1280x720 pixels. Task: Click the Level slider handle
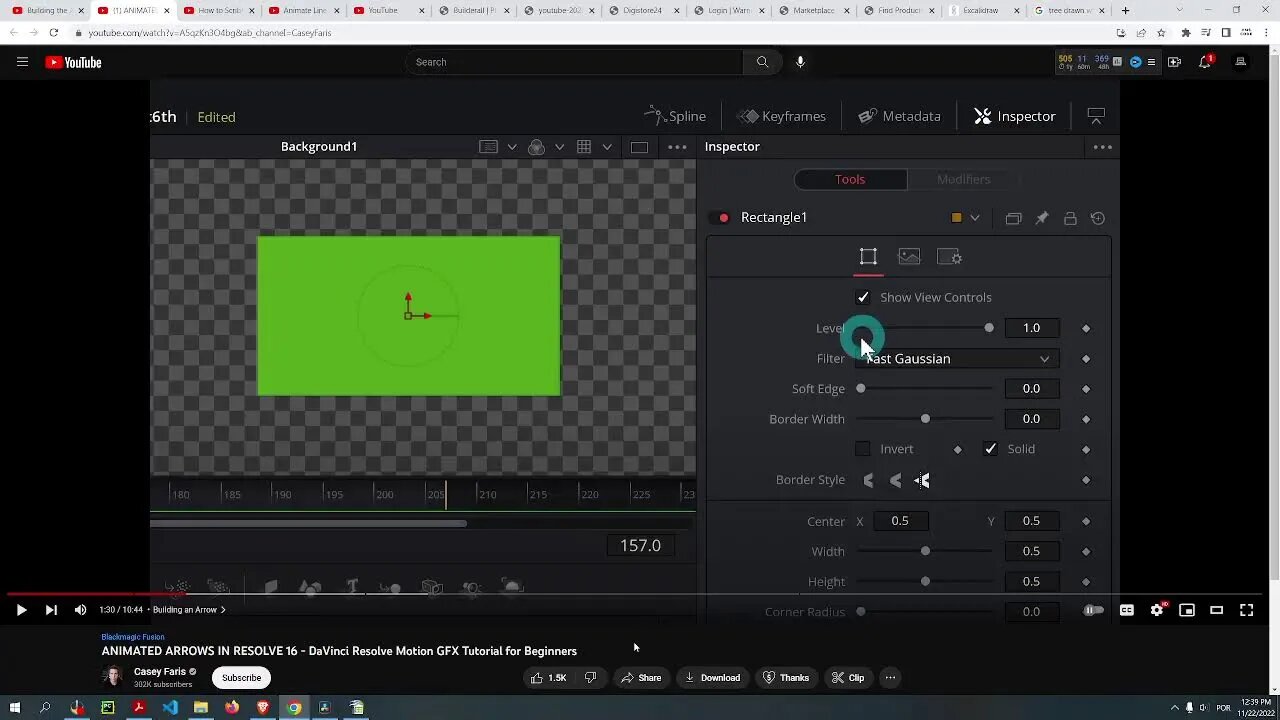click(989, 328)
